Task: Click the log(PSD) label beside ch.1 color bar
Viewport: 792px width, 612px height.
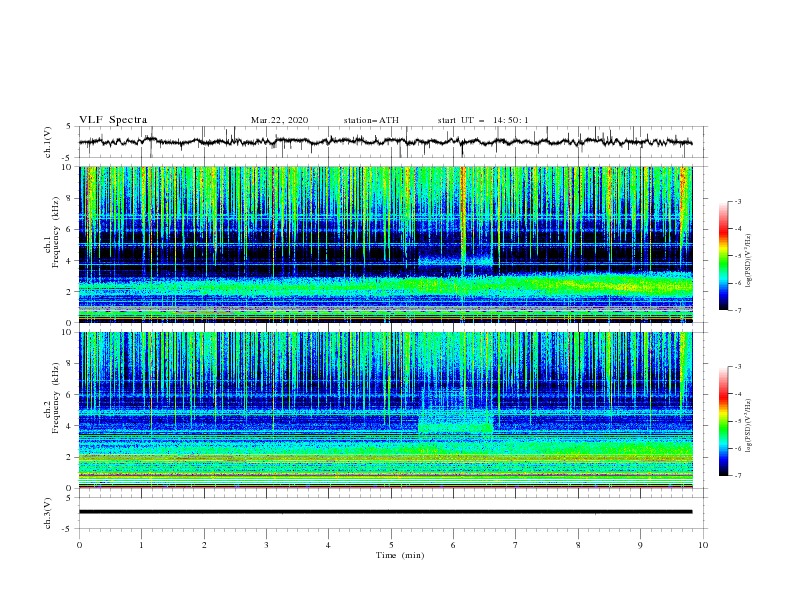Action: pos(748,261)
